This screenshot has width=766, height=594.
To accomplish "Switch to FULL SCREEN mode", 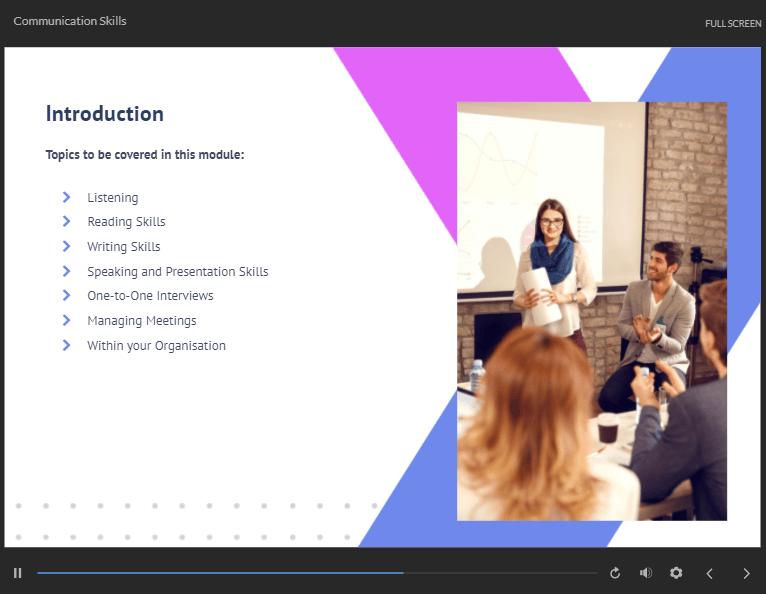I will [x=733, y=23].
